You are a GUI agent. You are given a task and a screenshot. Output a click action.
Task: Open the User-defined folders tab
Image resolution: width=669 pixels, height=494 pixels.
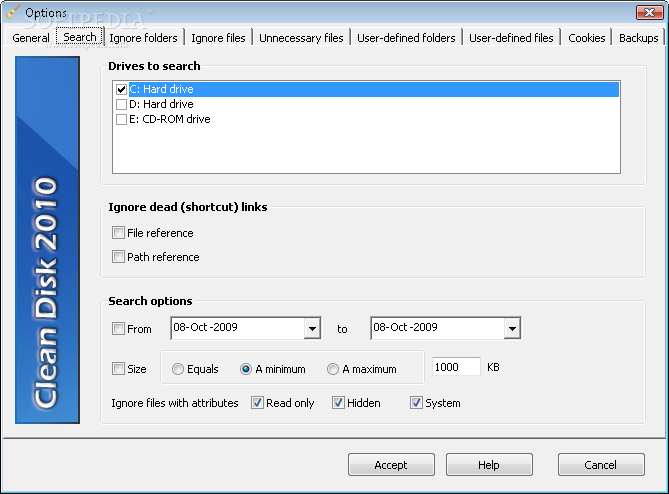[406, 38]
